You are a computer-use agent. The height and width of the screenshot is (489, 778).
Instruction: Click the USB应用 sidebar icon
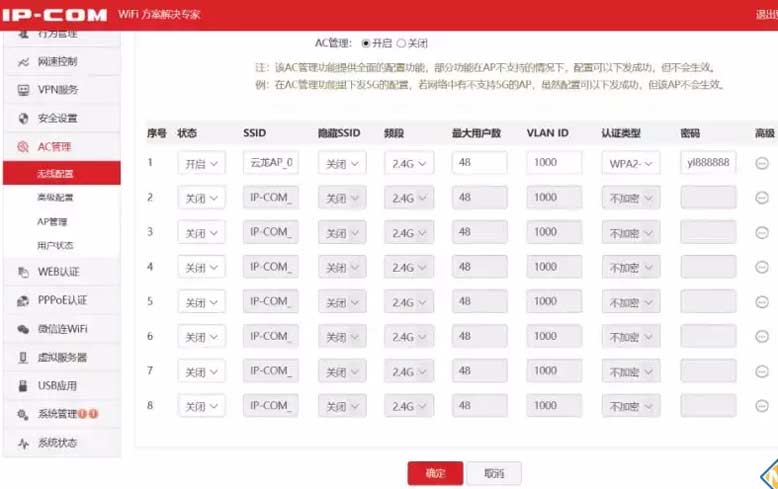pyautogui.click(x=23, y=386)
